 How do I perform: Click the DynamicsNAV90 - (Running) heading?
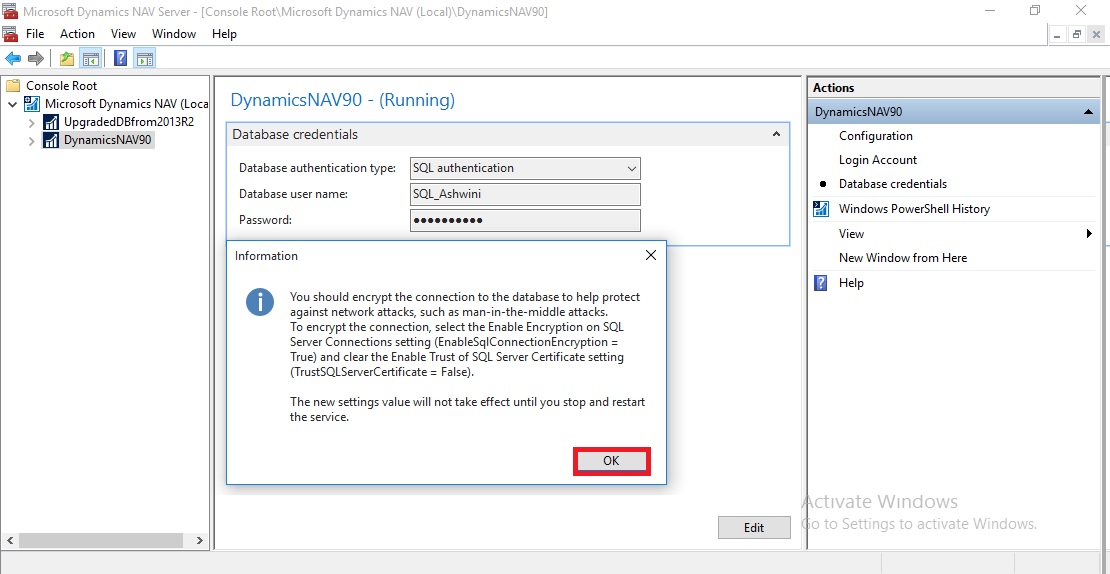point(343,100)
